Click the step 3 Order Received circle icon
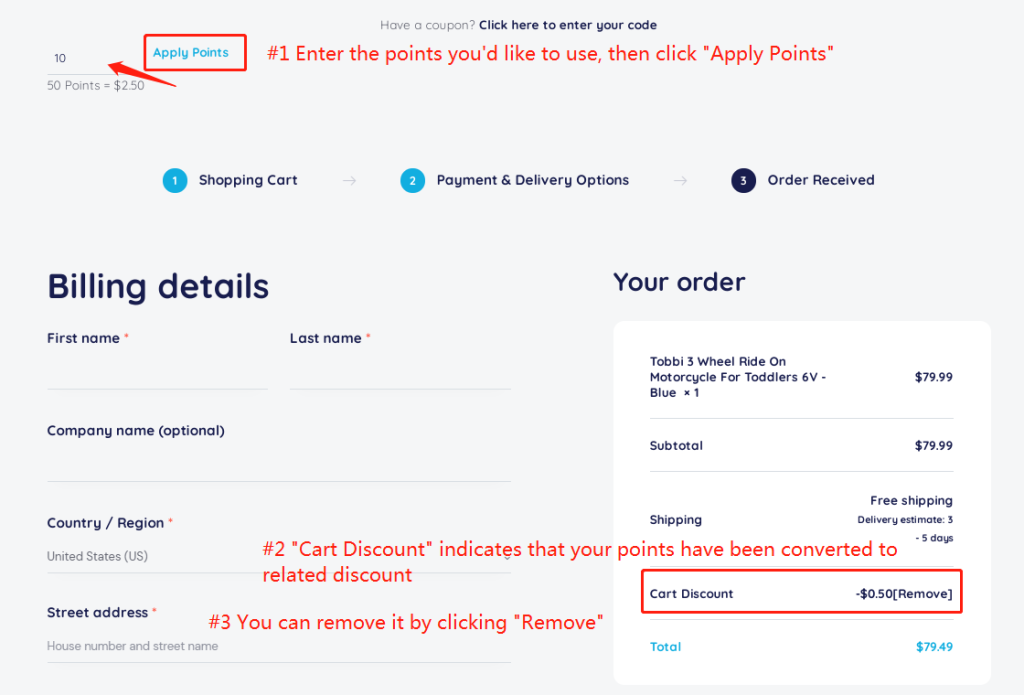This screenshot has height=695, width=1024. [x=743, y=180]
